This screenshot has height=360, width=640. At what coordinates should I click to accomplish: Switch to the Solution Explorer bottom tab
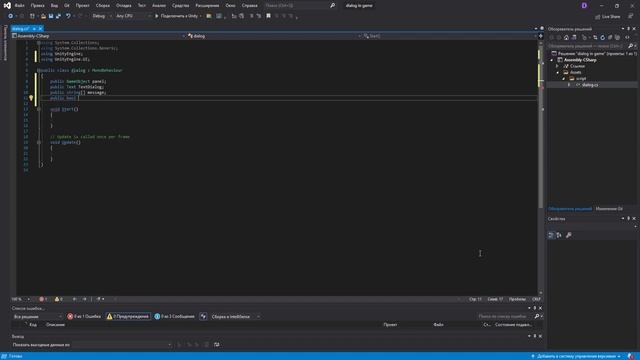(x=569, y=209)
